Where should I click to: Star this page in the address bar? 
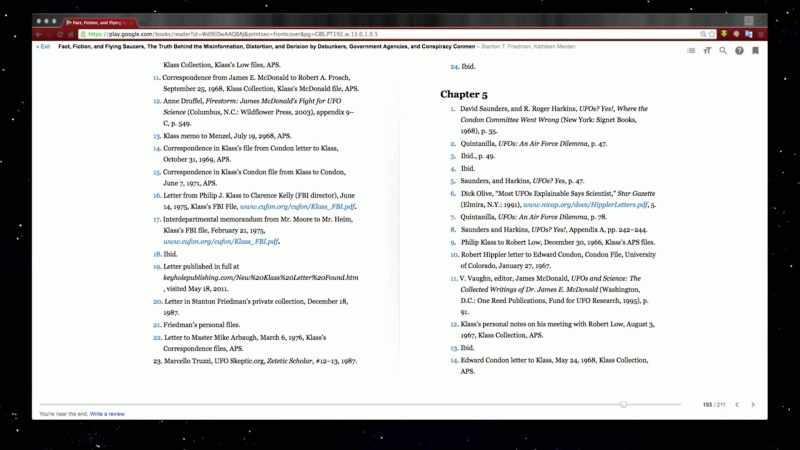point(712,34)
